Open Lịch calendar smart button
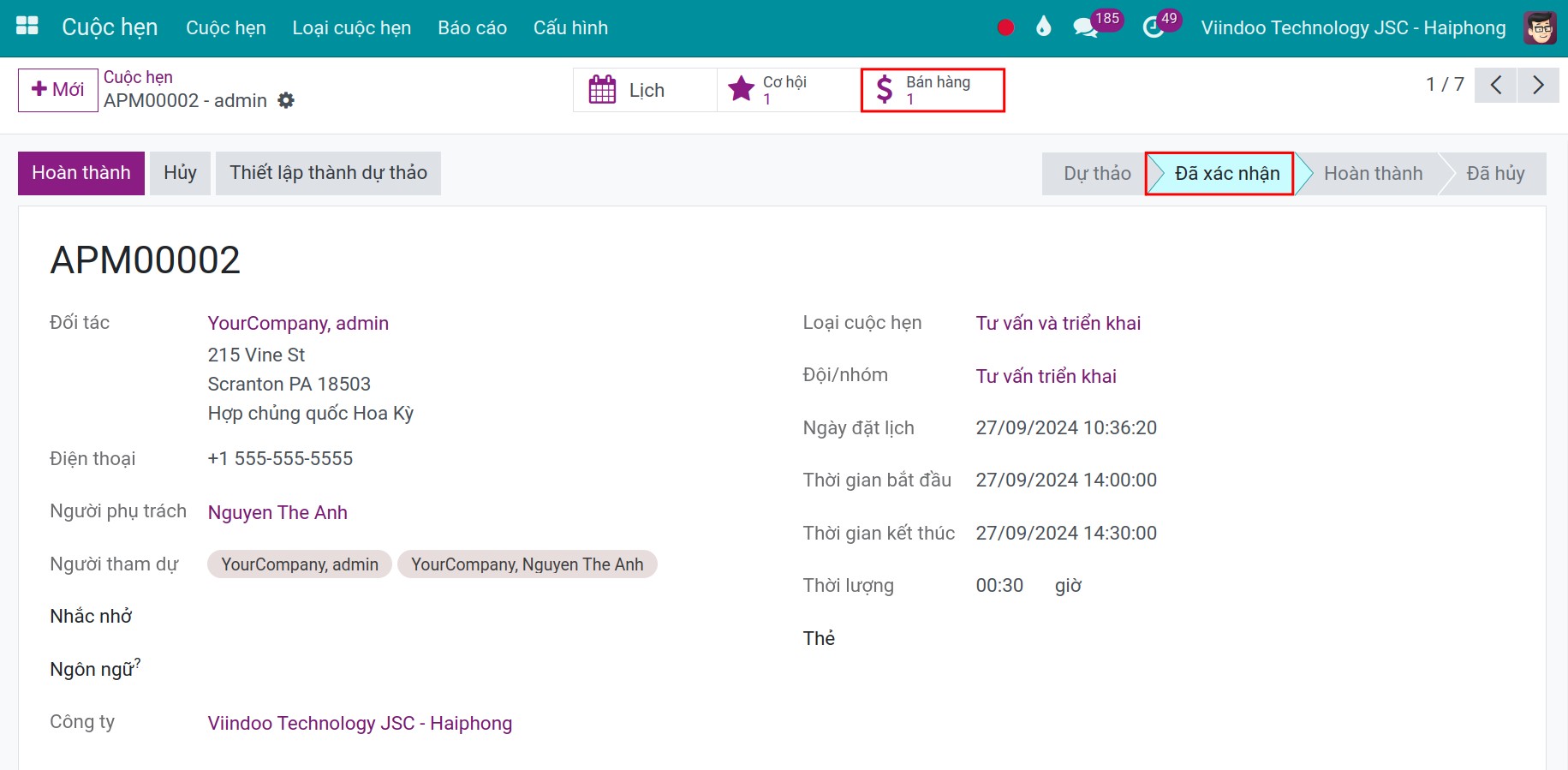 pos(645,90)
